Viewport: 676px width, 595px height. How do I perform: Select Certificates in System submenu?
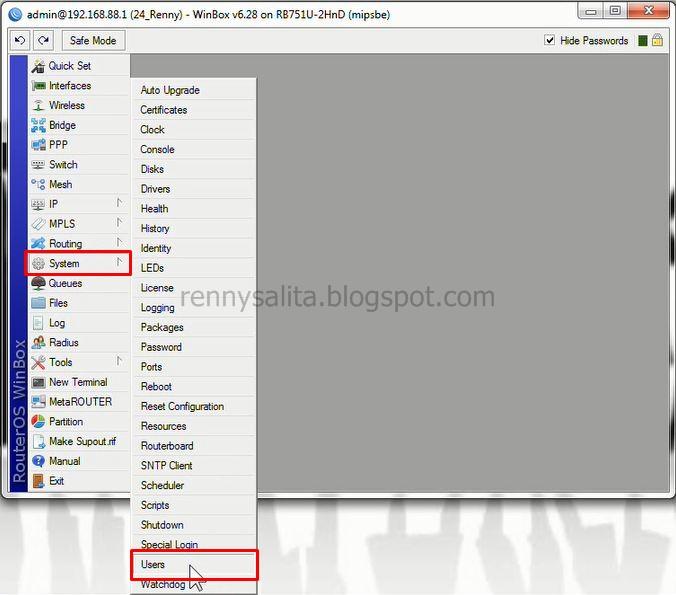[194, 110]
